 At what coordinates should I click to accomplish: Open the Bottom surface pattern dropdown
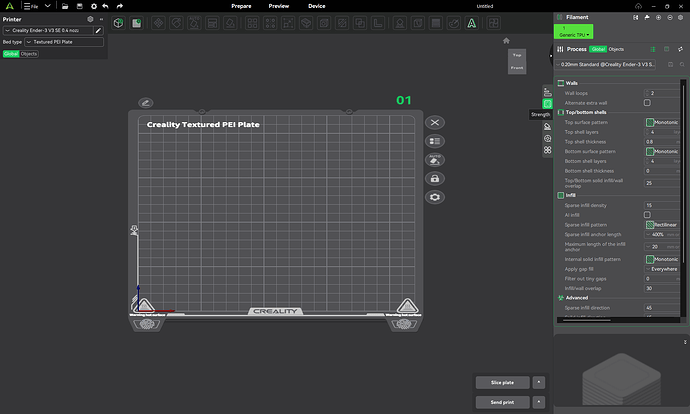tap(662, 151)
